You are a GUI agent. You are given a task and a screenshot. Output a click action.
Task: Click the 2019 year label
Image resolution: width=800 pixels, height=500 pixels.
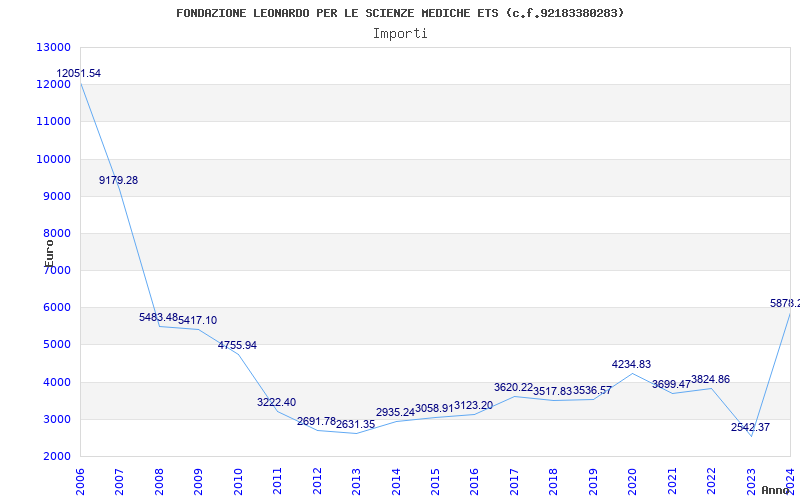point(593,482)
